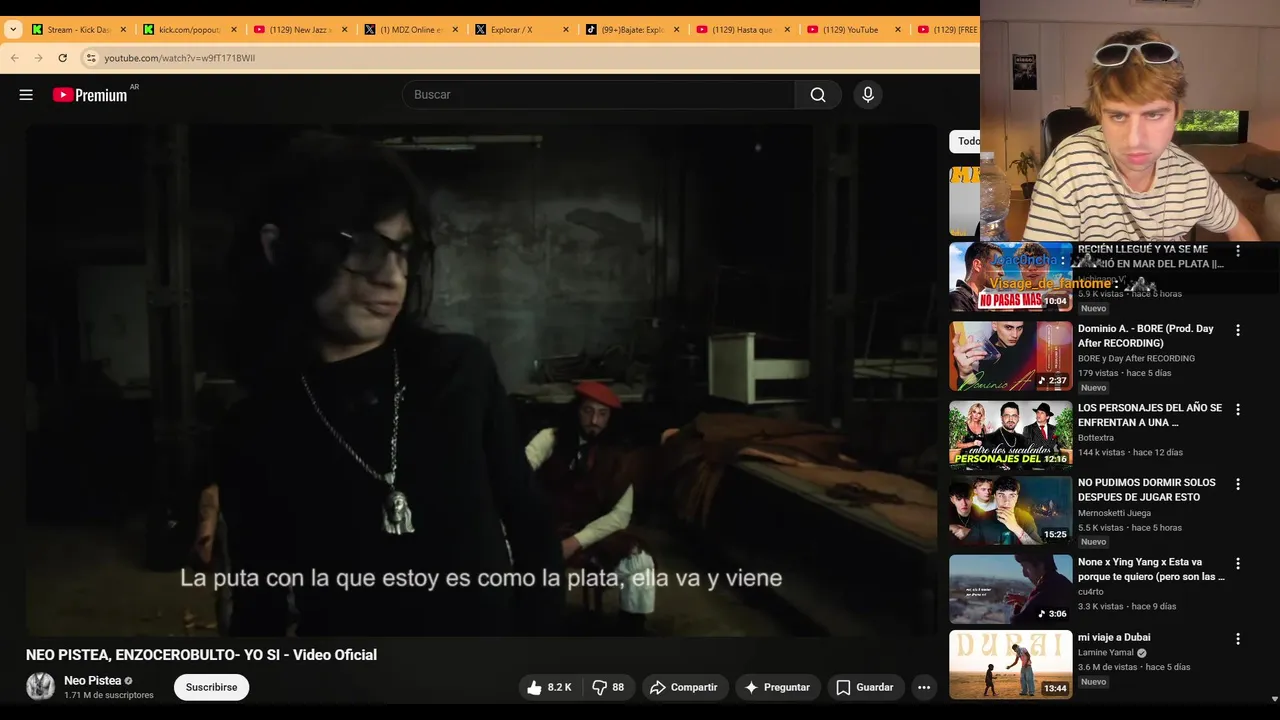Open the cu4rto channel name

click(1091, 592)
